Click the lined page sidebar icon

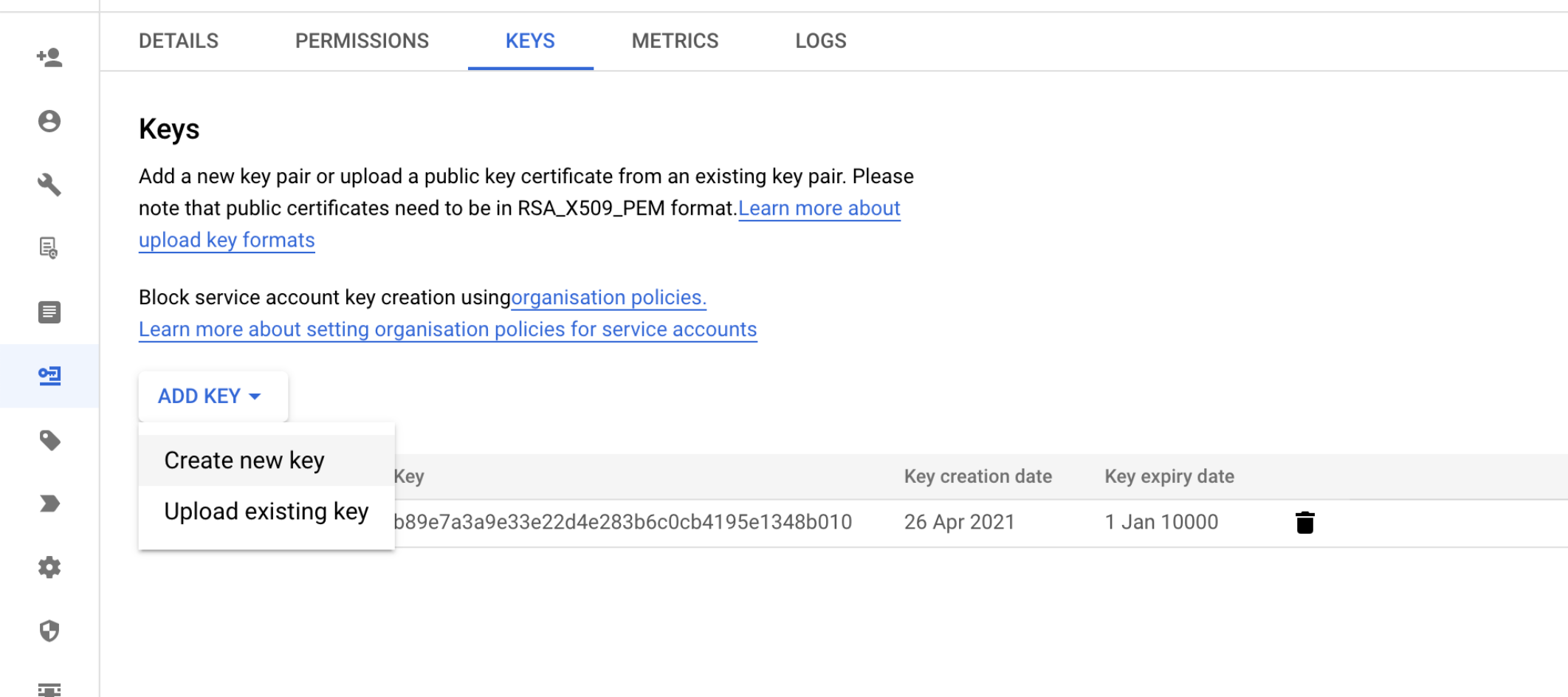click(x=49, y=312)
